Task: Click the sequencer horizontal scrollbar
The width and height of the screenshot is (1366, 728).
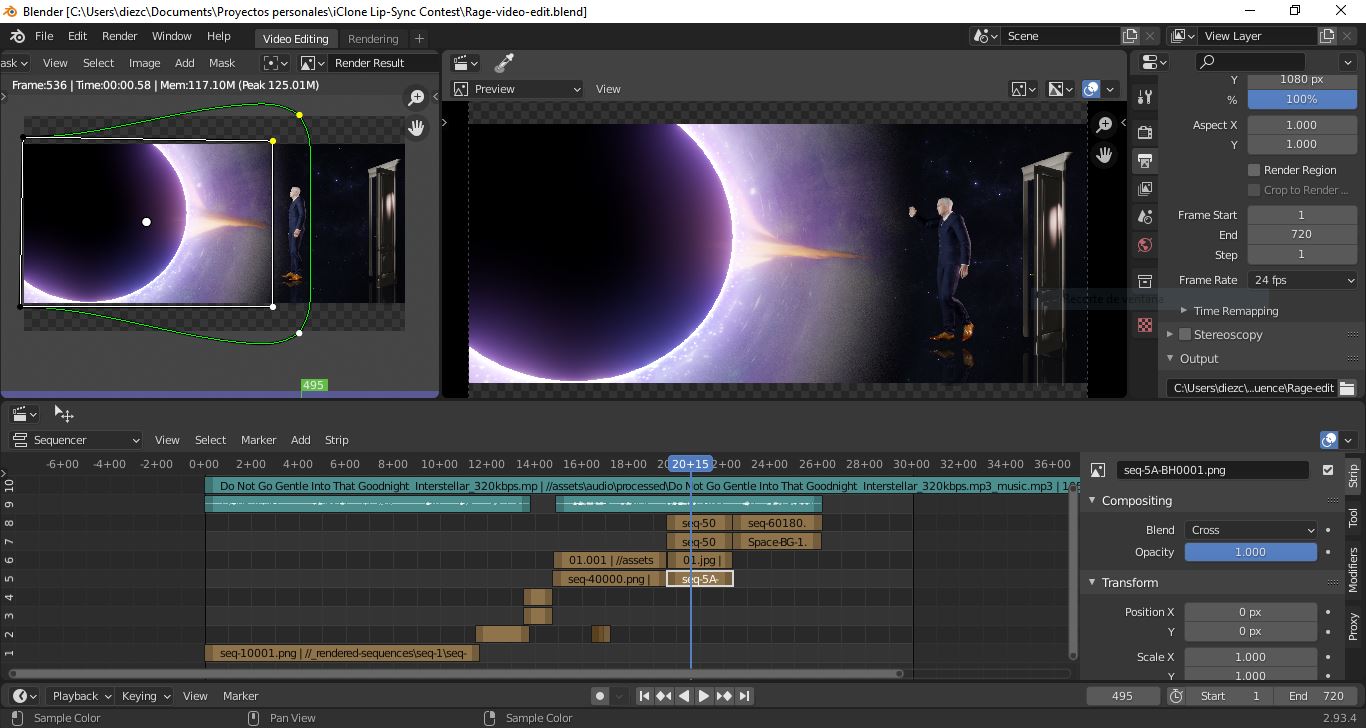Action: click(x=456, y=674)
